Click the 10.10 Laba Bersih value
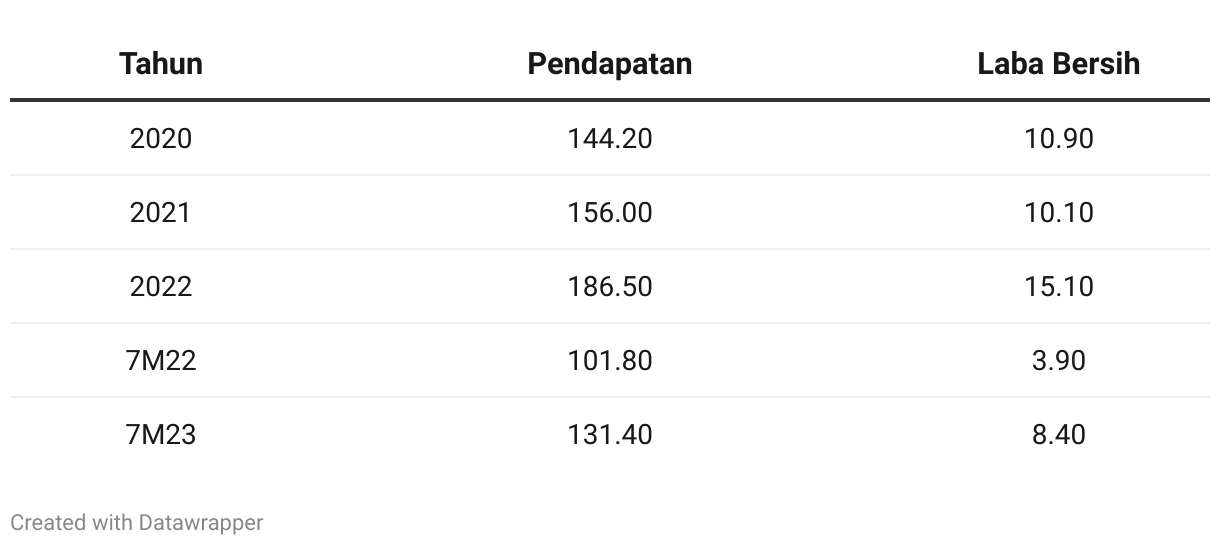This screenshot has height=546, width=1220. point(1059,212)
